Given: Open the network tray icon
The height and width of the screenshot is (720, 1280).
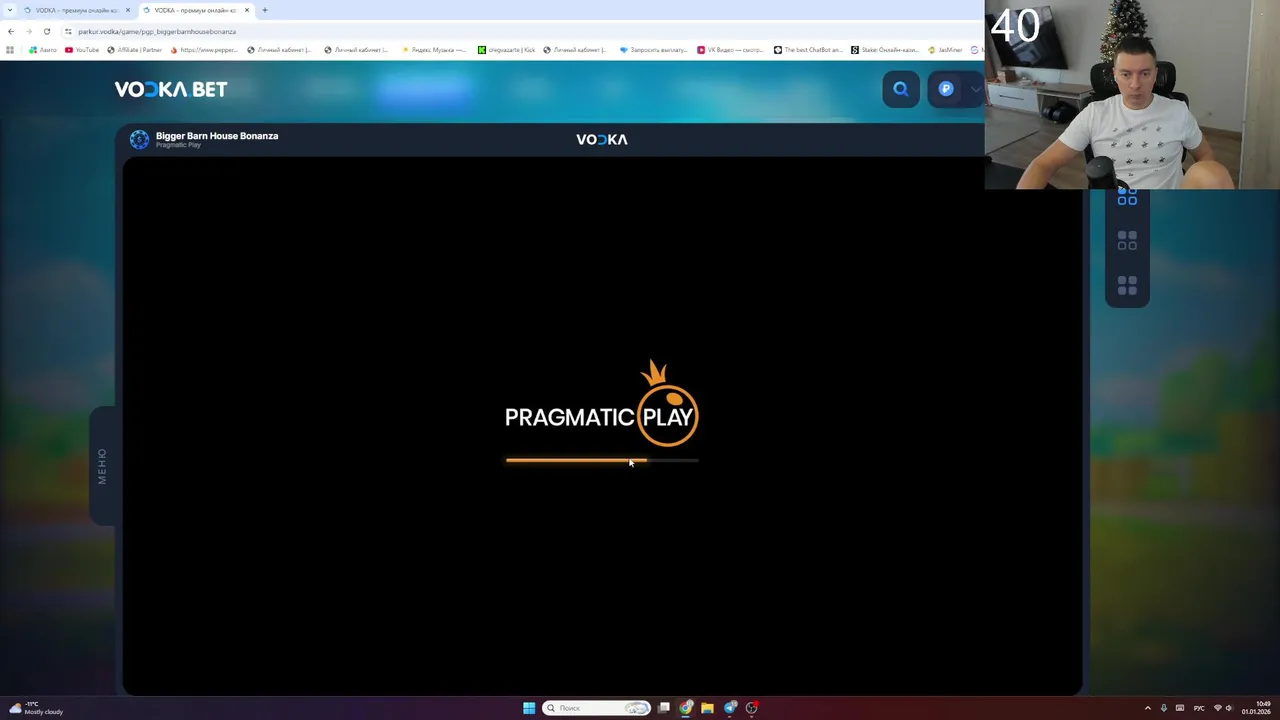Looking at the screenshot, I should pos(1217,708).
